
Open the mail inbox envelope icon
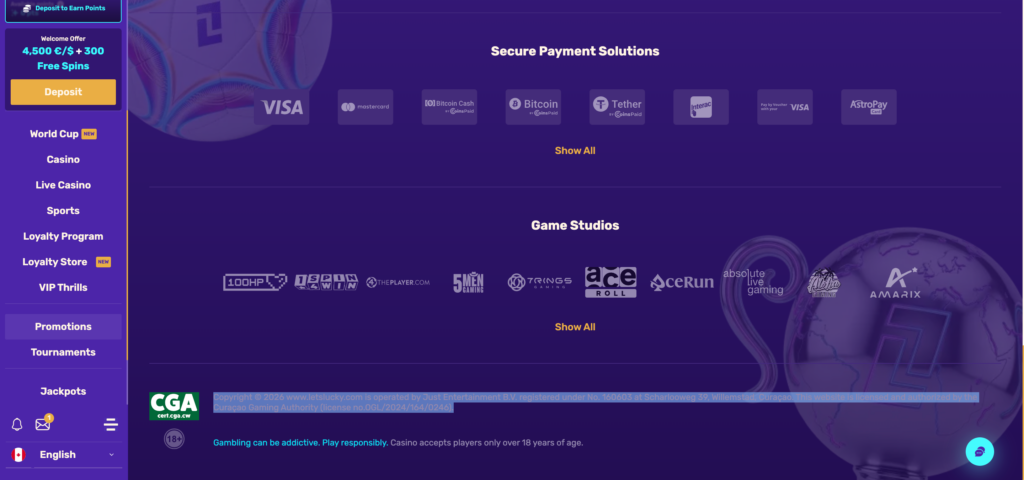43,423
